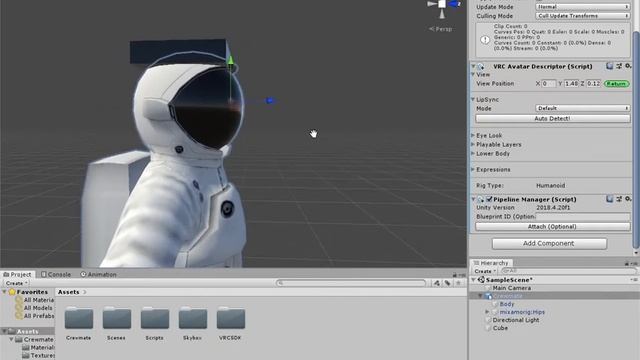The image size is (640, 360).
Task: Switch to the Animation tab
Action: click(x=98, y=274)
